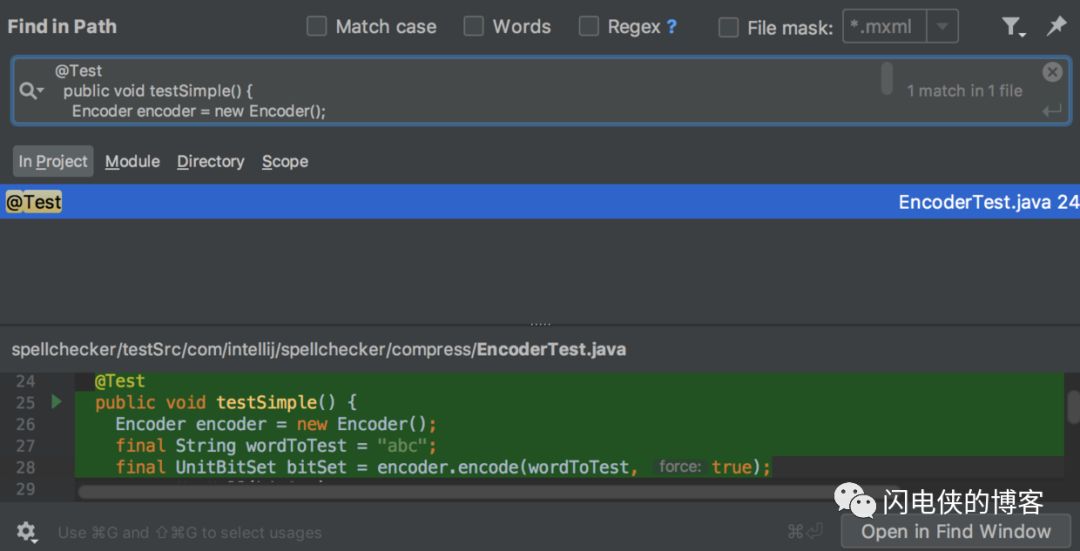
Task: Switch to the Module scope tab
Action: pos(132,161)
